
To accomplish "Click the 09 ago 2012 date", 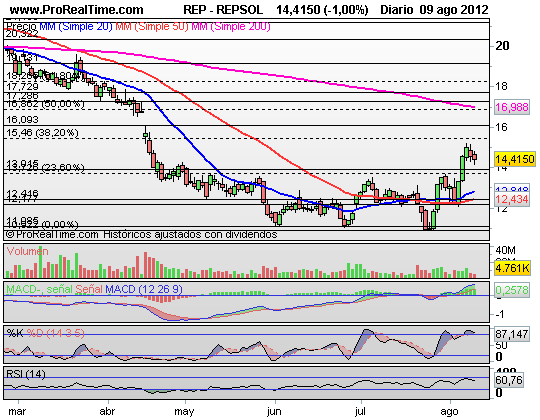I will 454,10.
